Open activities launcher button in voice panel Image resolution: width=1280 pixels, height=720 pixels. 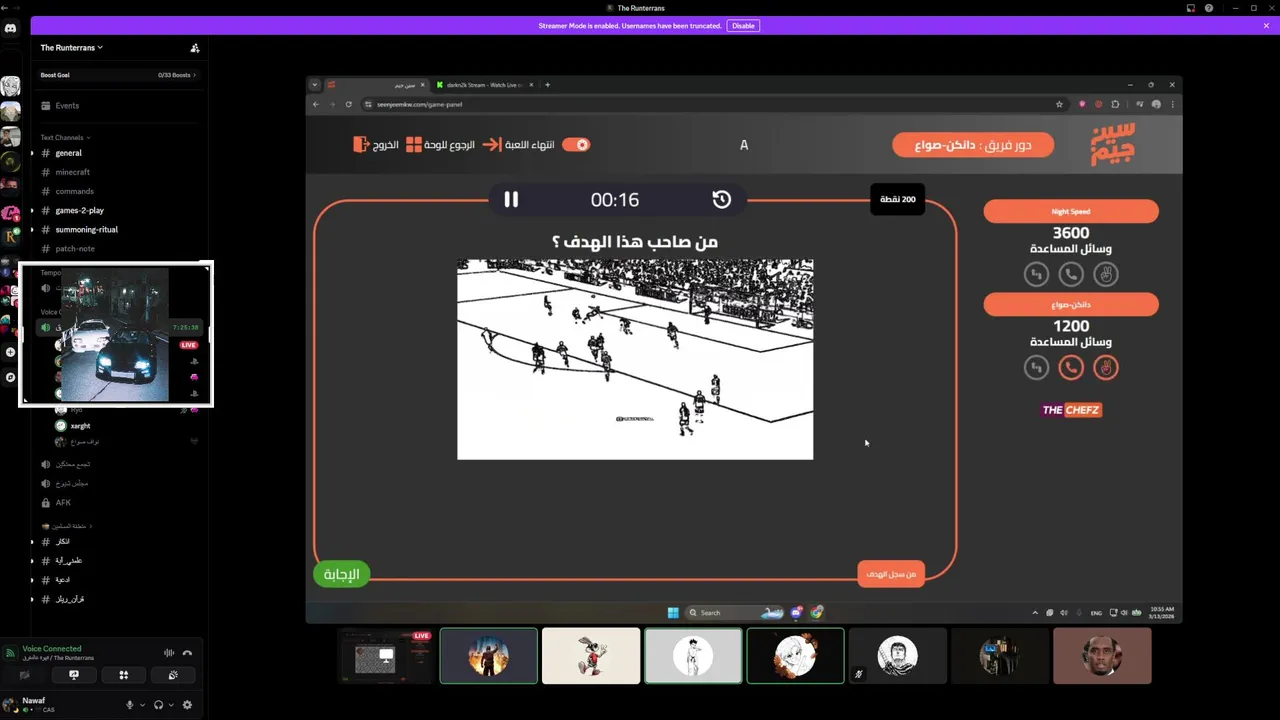124,675
